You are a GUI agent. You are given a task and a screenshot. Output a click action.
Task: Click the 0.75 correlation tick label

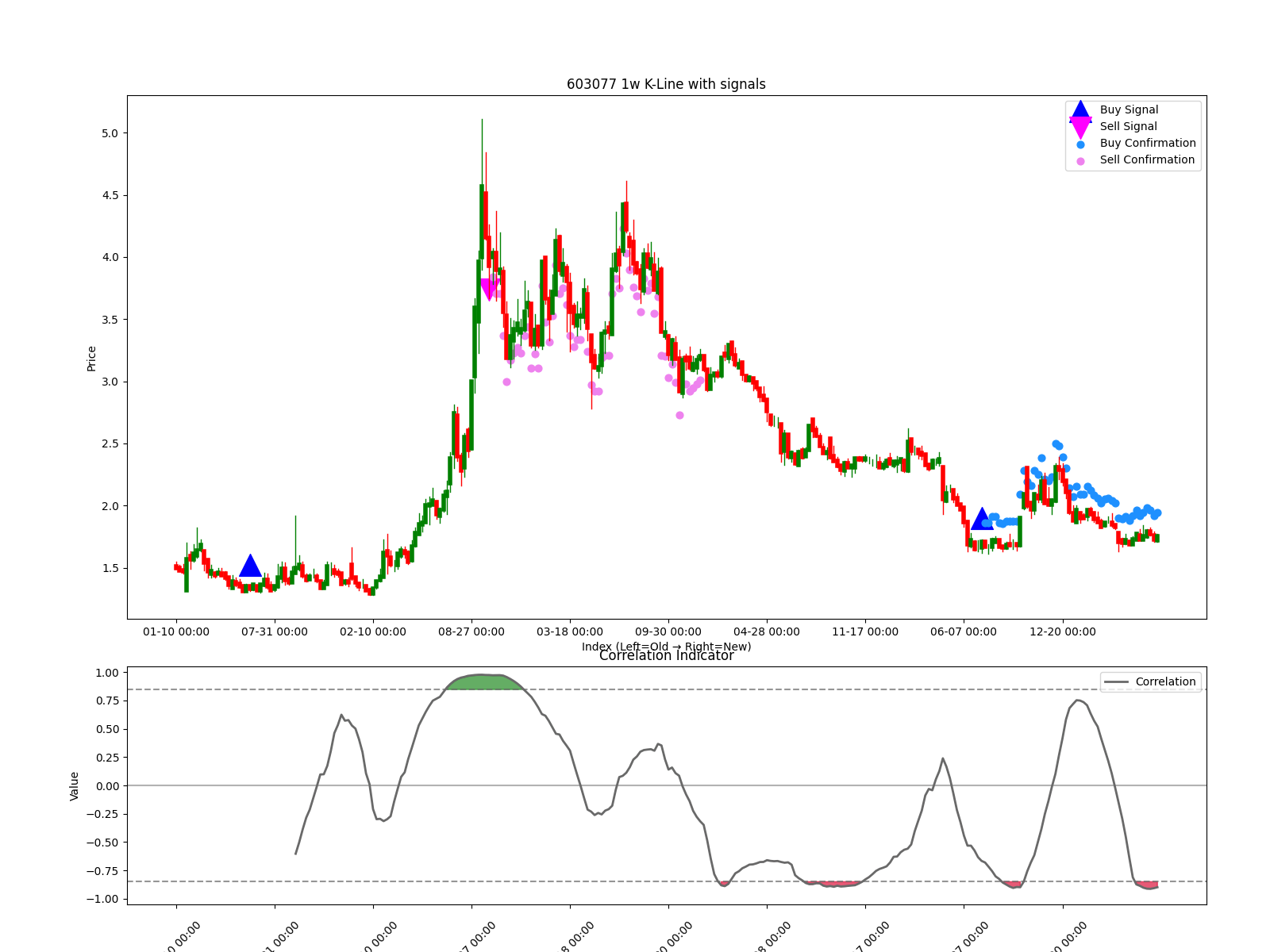click(106, 701)
